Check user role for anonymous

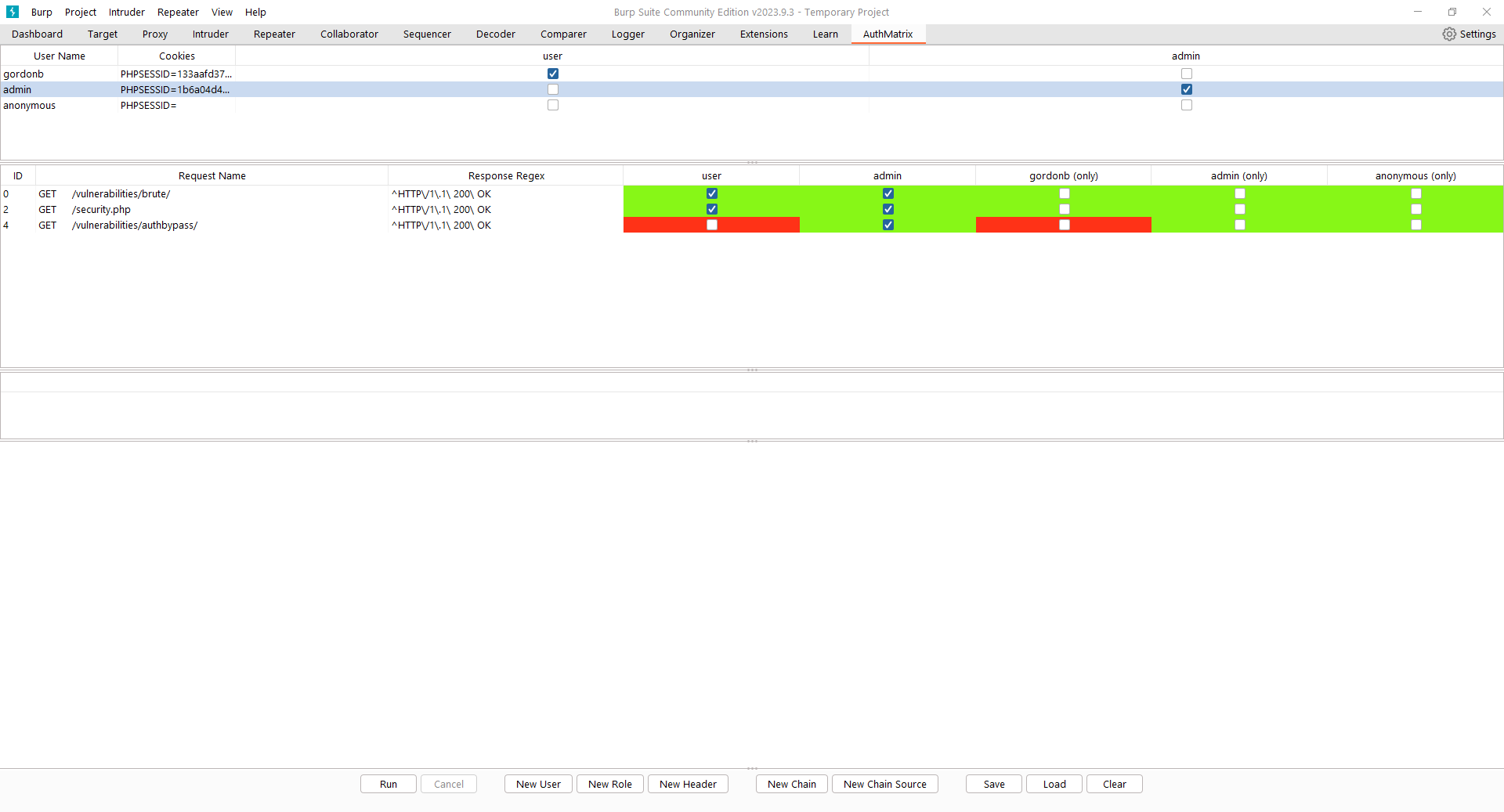[x=553, y=105]
